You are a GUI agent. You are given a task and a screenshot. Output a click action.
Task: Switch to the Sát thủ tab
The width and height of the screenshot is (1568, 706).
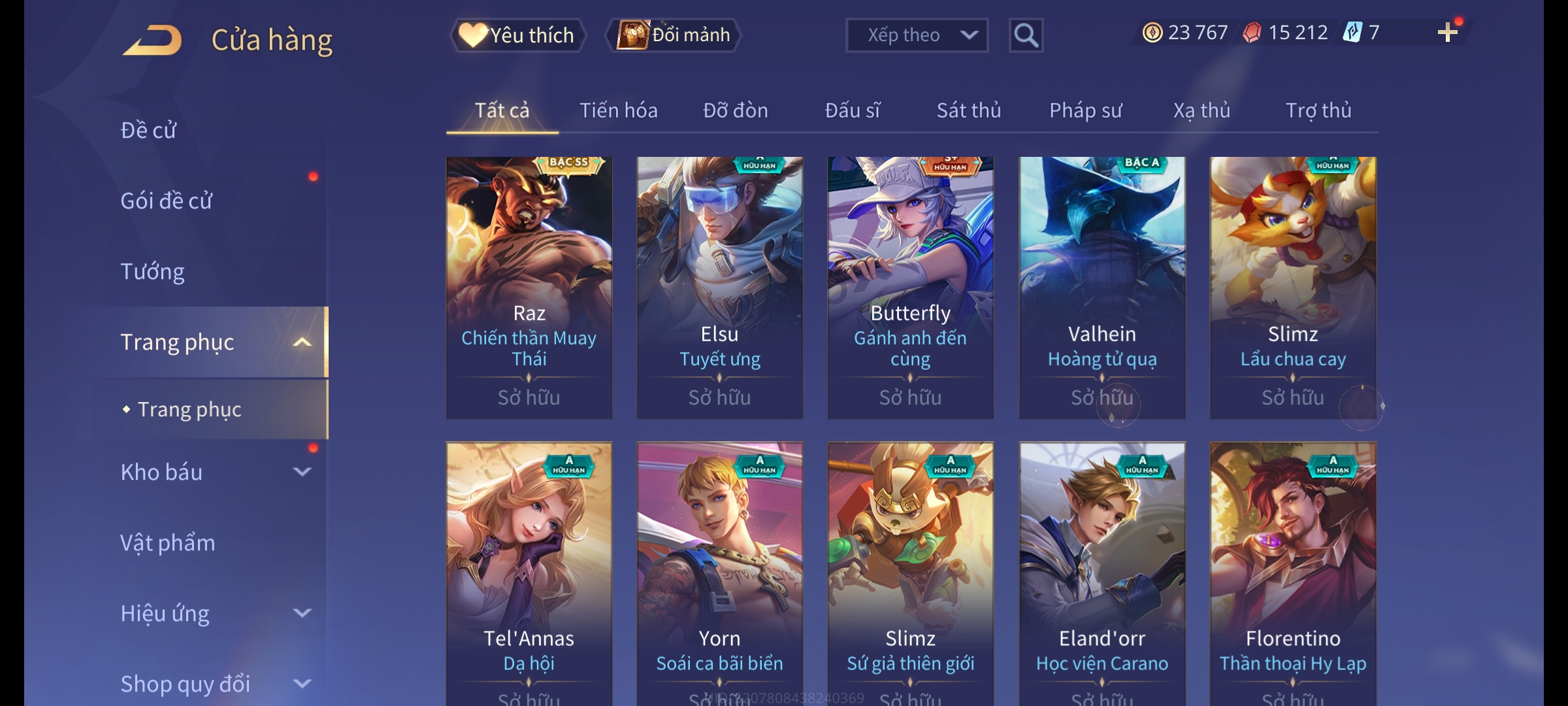(x=969, y=110)
